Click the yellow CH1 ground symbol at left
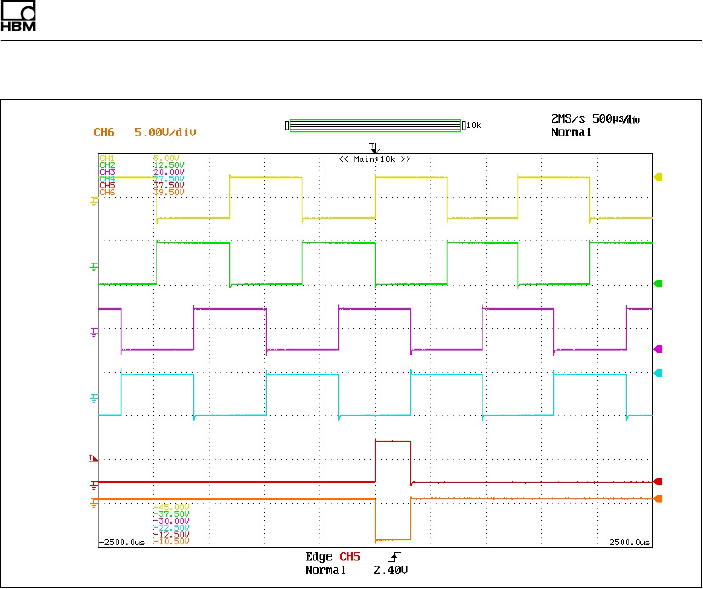 (x=94, y=201)
